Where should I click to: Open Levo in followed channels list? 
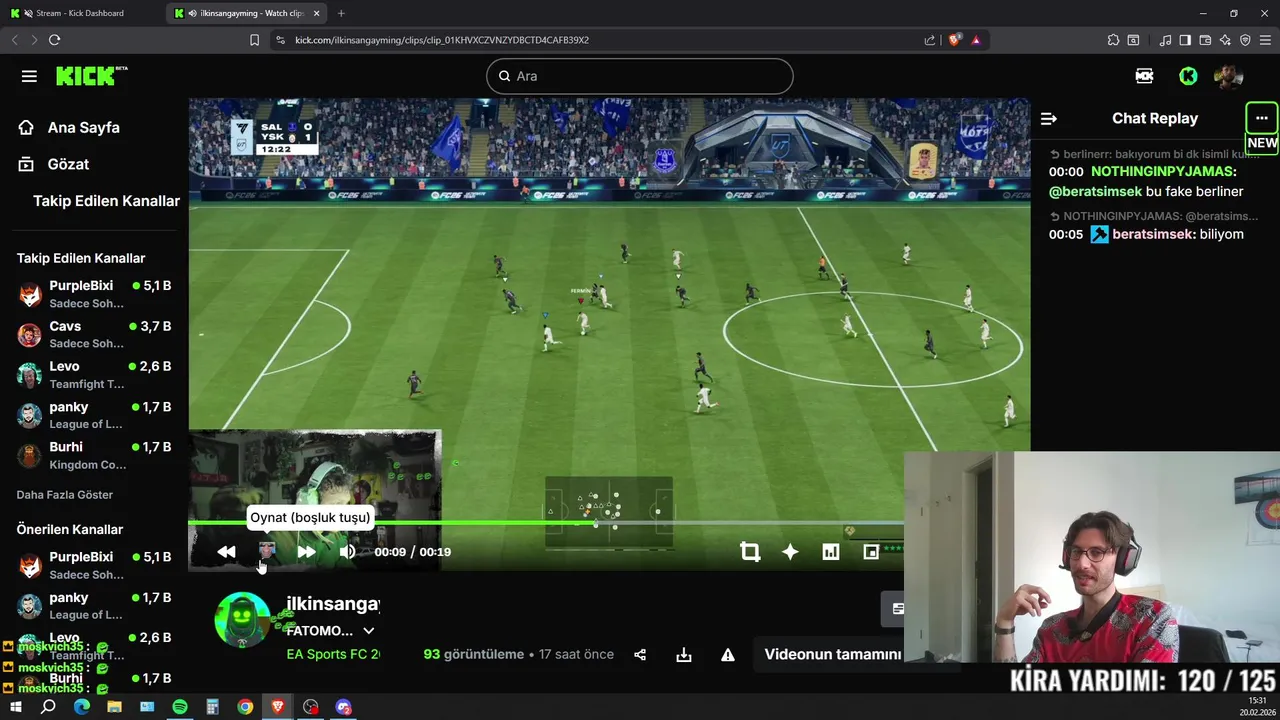95,374
